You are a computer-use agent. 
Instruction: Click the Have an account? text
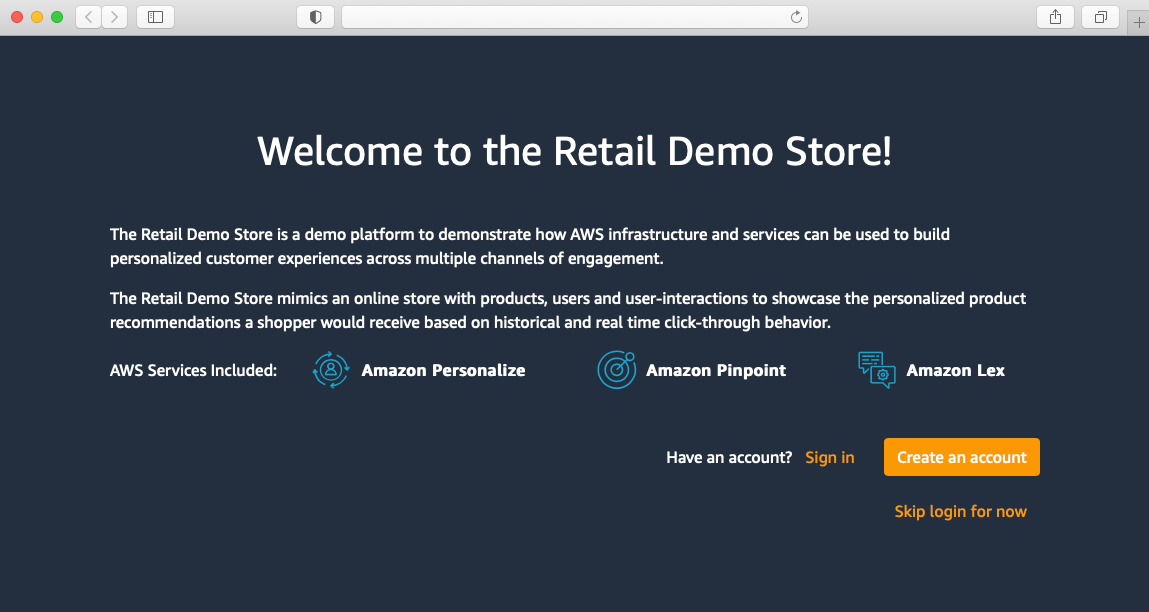729,457
